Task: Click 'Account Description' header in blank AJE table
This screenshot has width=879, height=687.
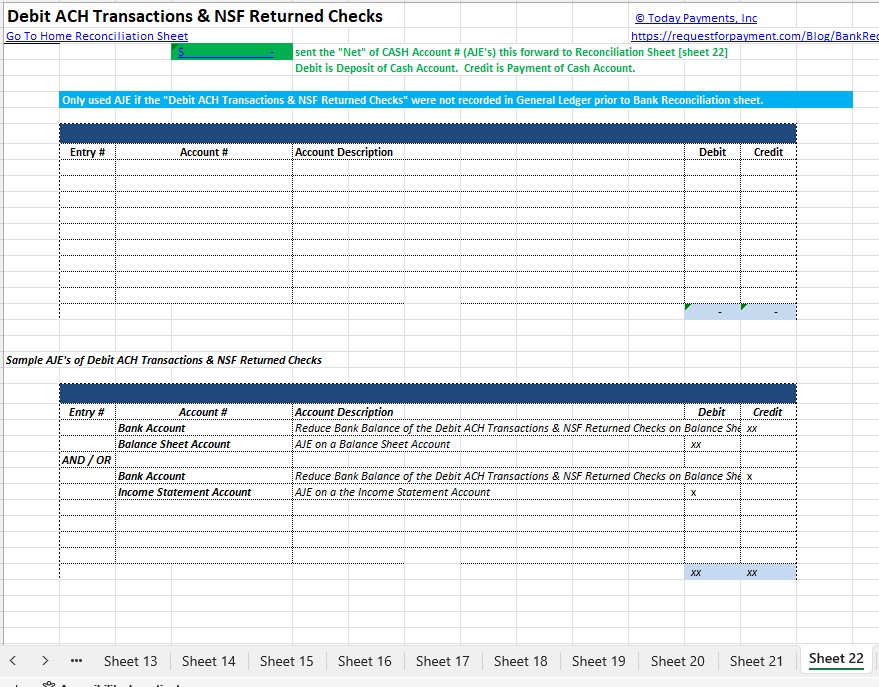Action: click(x=344, y=152)
